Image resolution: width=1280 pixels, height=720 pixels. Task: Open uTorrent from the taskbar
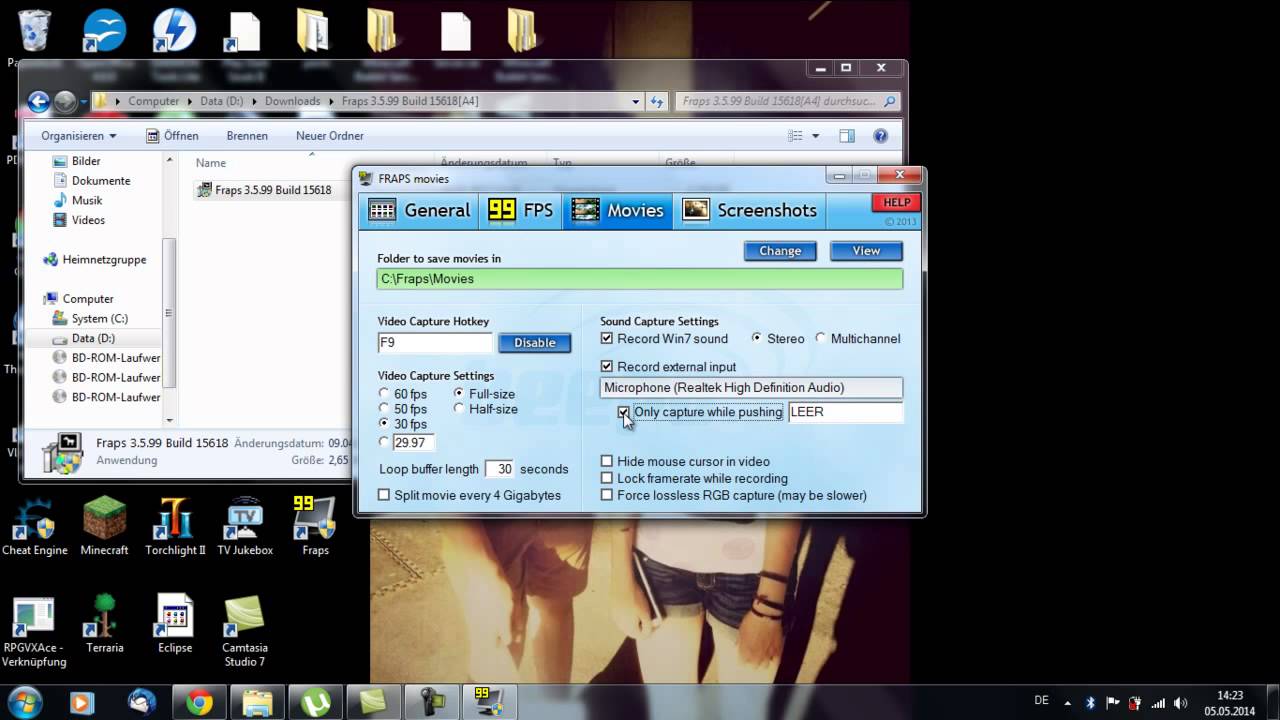point(316,703)
